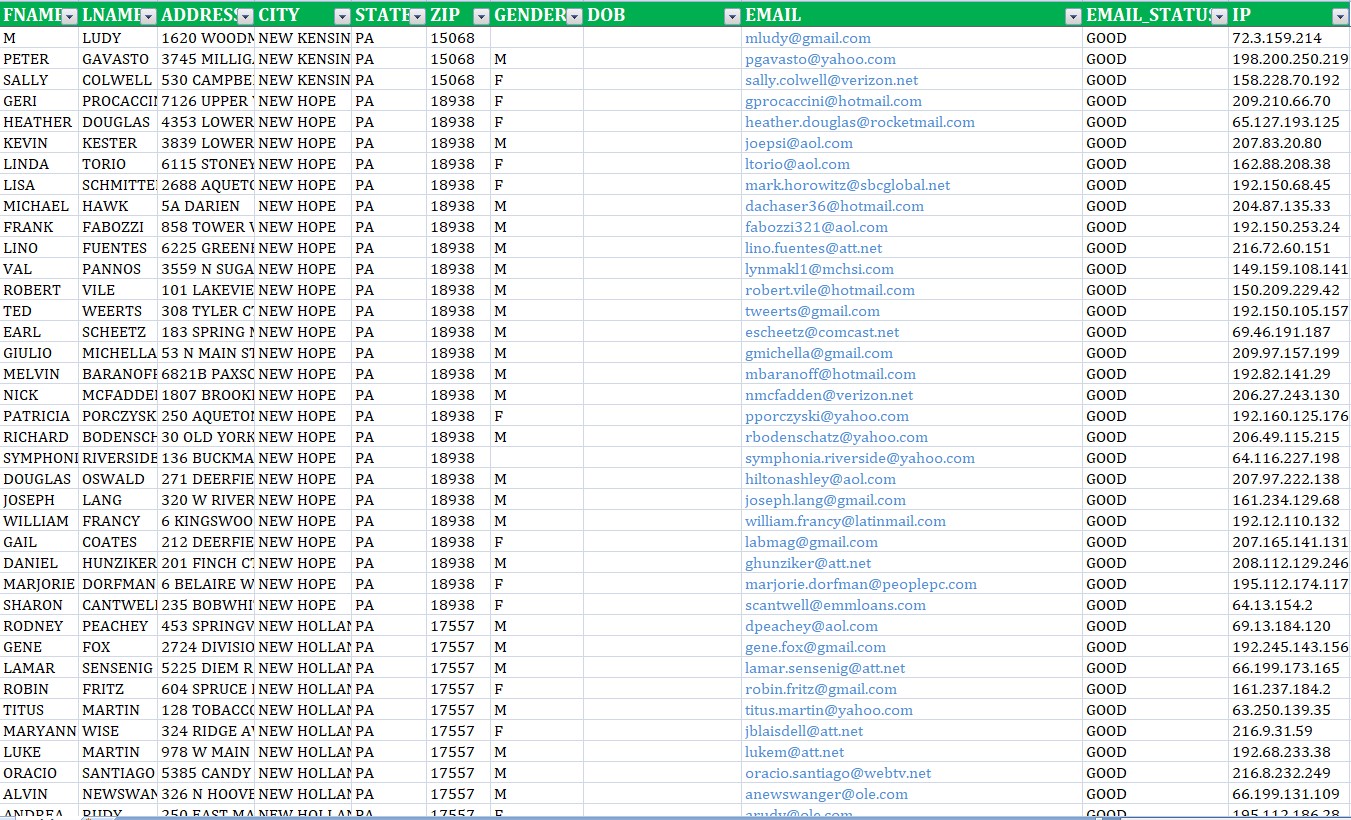
Task: Click the mark.horowitz@sbcglobal.net link
Action: point(848,185)
